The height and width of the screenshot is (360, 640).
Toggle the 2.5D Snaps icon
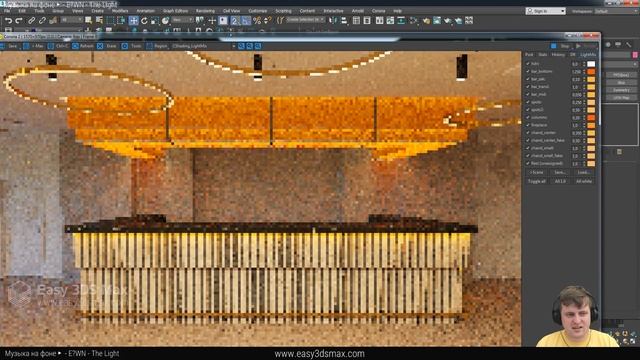point(235,20)
